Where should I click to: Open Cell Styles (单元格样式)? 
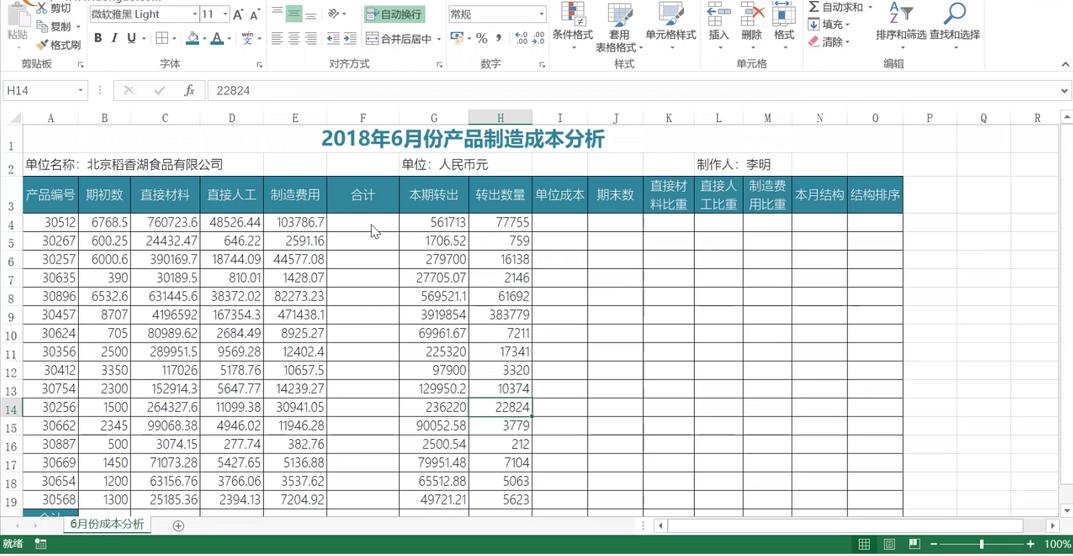pyautogui.click(x=671, y=26)
